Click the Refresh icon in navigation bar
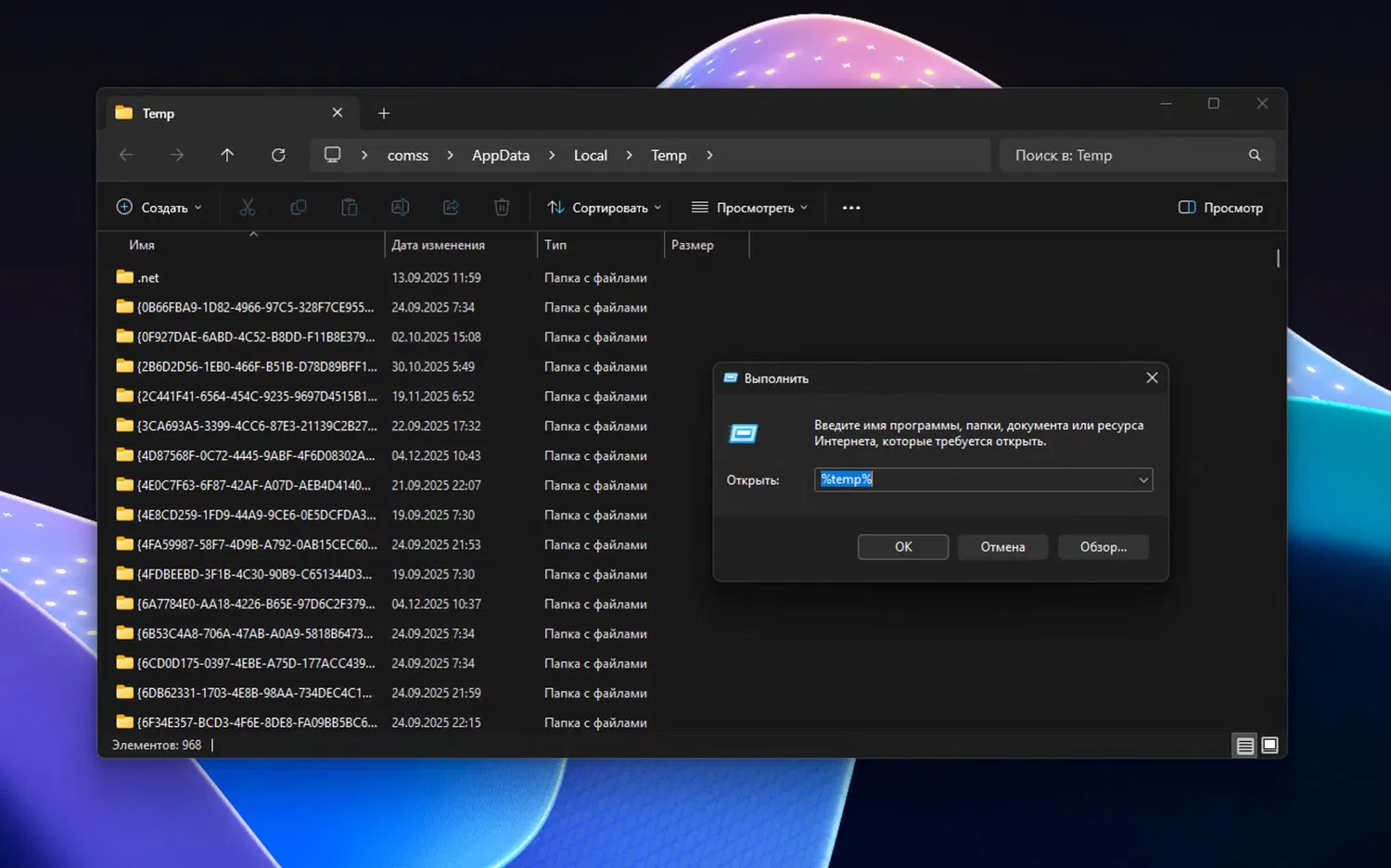The image size is (1391, 868). (278, 156)
